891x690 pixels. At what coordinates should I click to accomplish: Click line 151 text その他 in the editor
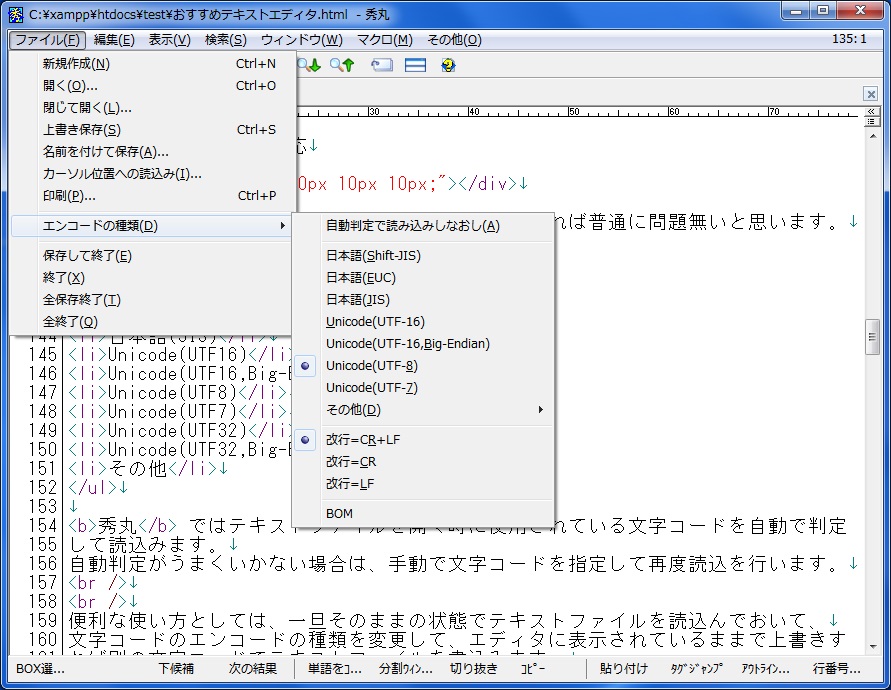pos(138,469)
